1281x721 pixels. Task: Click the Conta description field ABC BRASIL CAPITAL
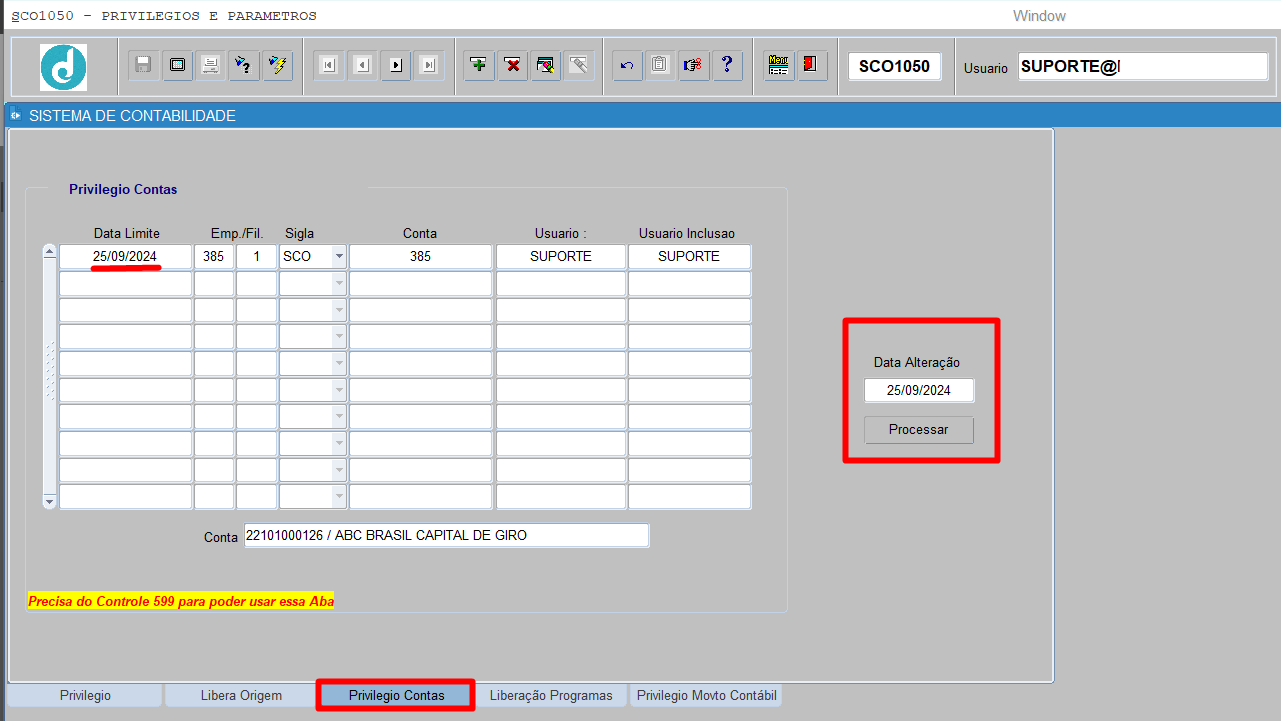(x=446, y=536)
